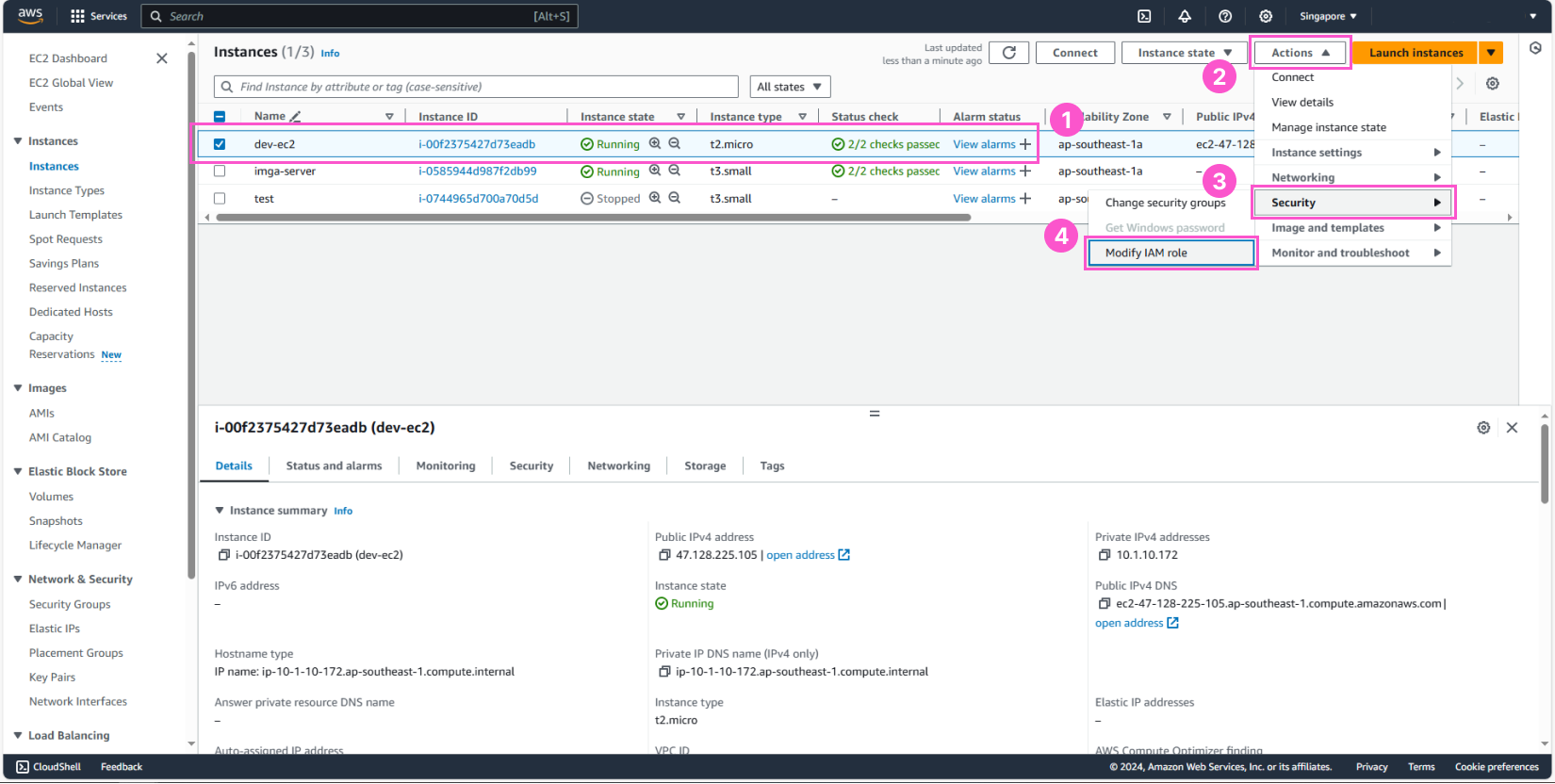This screenshot has height=784, width=1555.
Task: Collapse the Actions dropdown menu
Action: coord(1300,53)
